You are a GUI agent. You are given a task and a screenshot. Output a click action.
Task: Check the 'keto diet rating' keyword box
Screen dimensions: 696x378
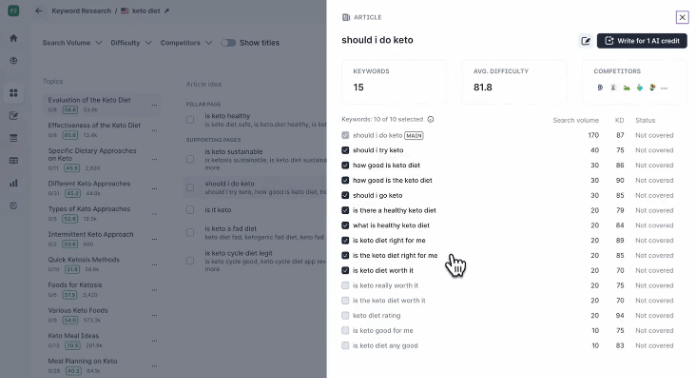[345, 315]
